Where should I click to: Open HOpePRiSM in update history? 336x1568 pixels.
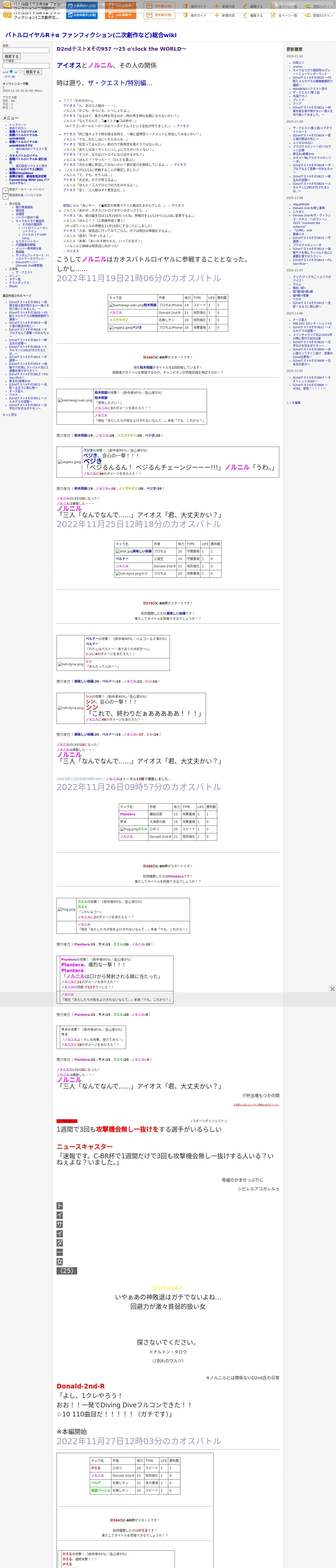point(301,205)
